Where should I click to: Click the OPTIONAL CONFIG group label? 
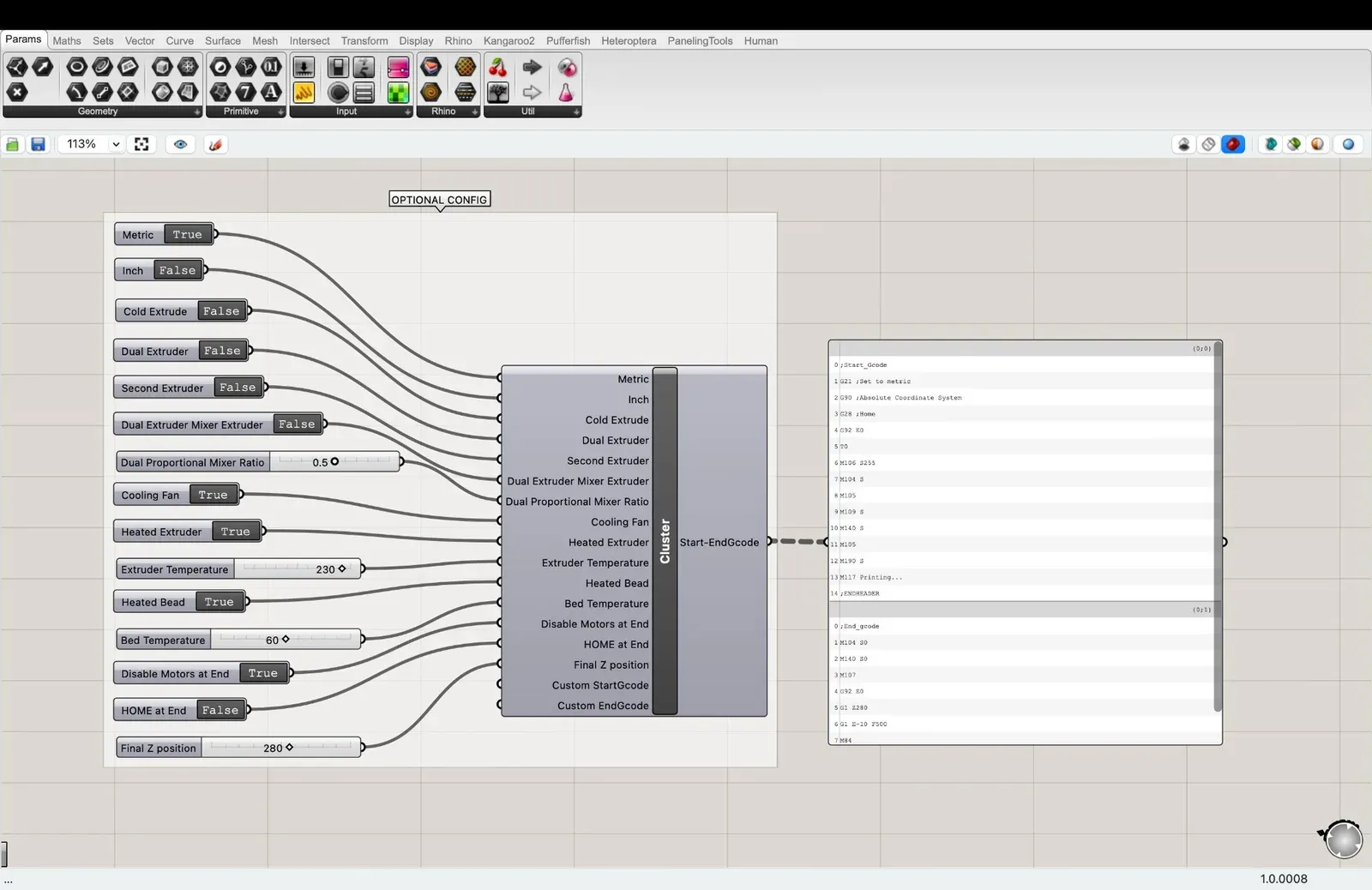(439, 200)
